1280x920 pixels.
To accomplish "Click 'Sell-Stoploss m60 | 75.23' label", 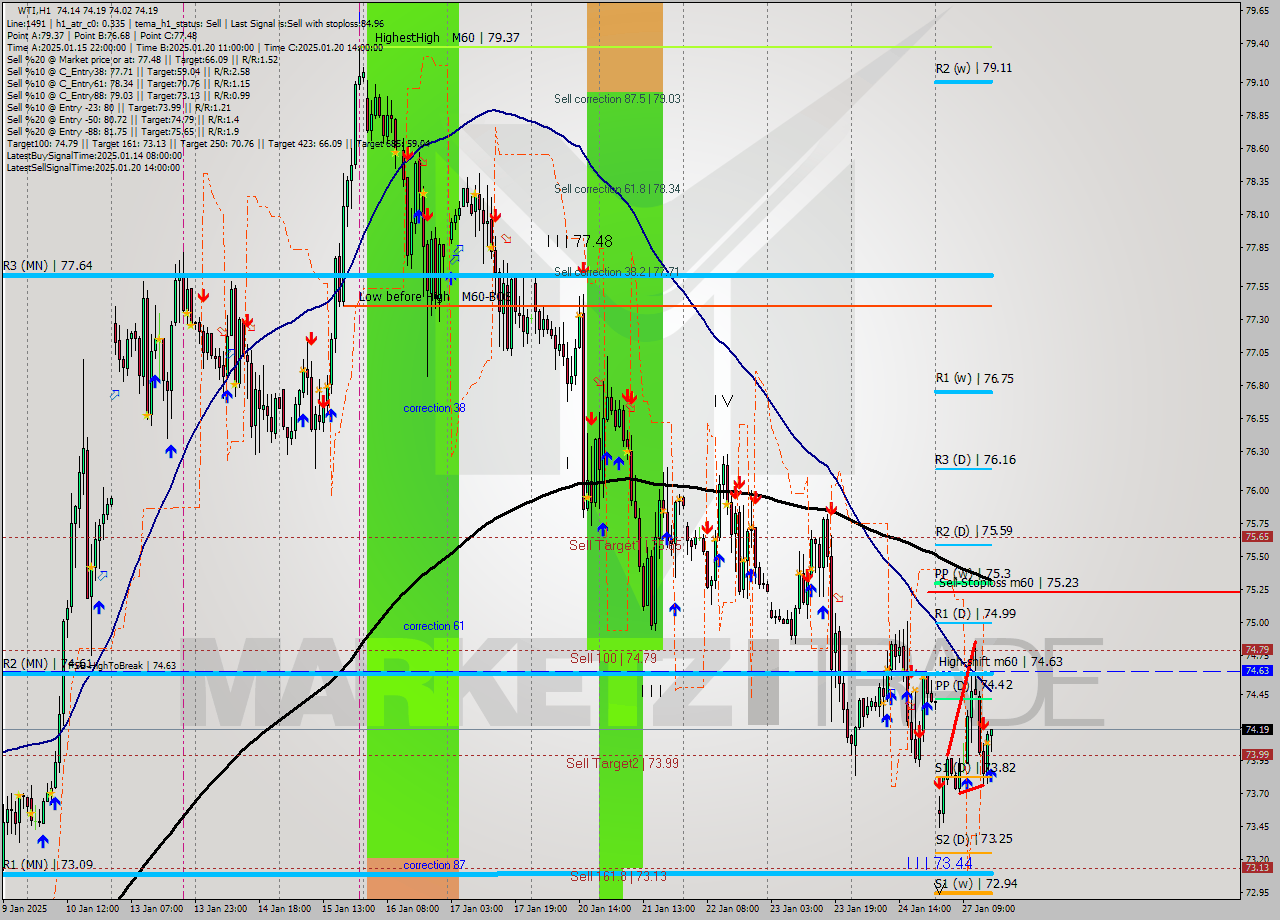I will [1009, 582].
